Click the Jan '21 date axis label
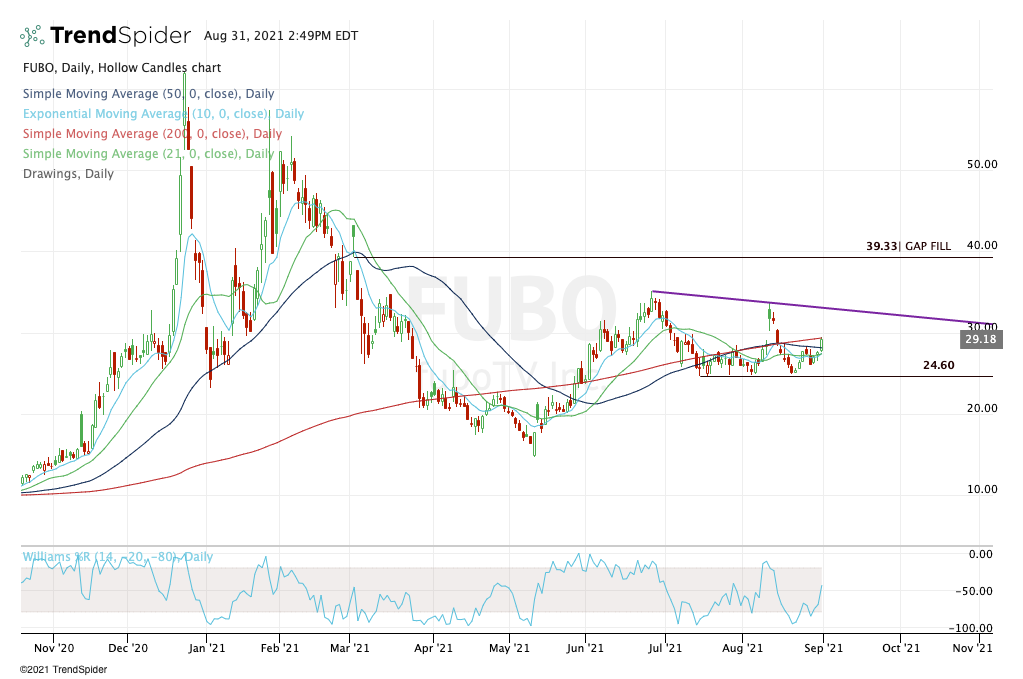The width and height of the screenshot is (1023, 679). [x=206, y=648]
